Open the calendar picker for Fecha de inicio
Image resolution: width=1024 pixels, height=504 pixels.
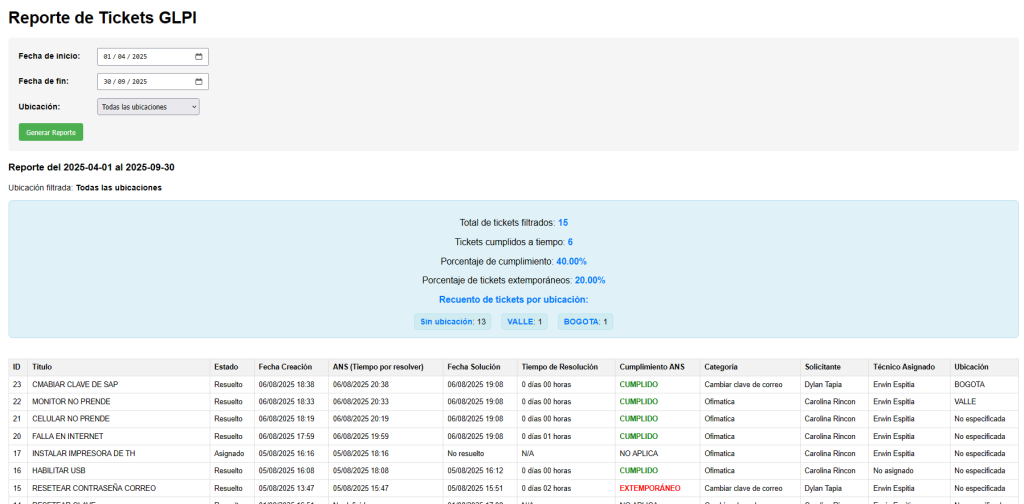tap(199, 57)
